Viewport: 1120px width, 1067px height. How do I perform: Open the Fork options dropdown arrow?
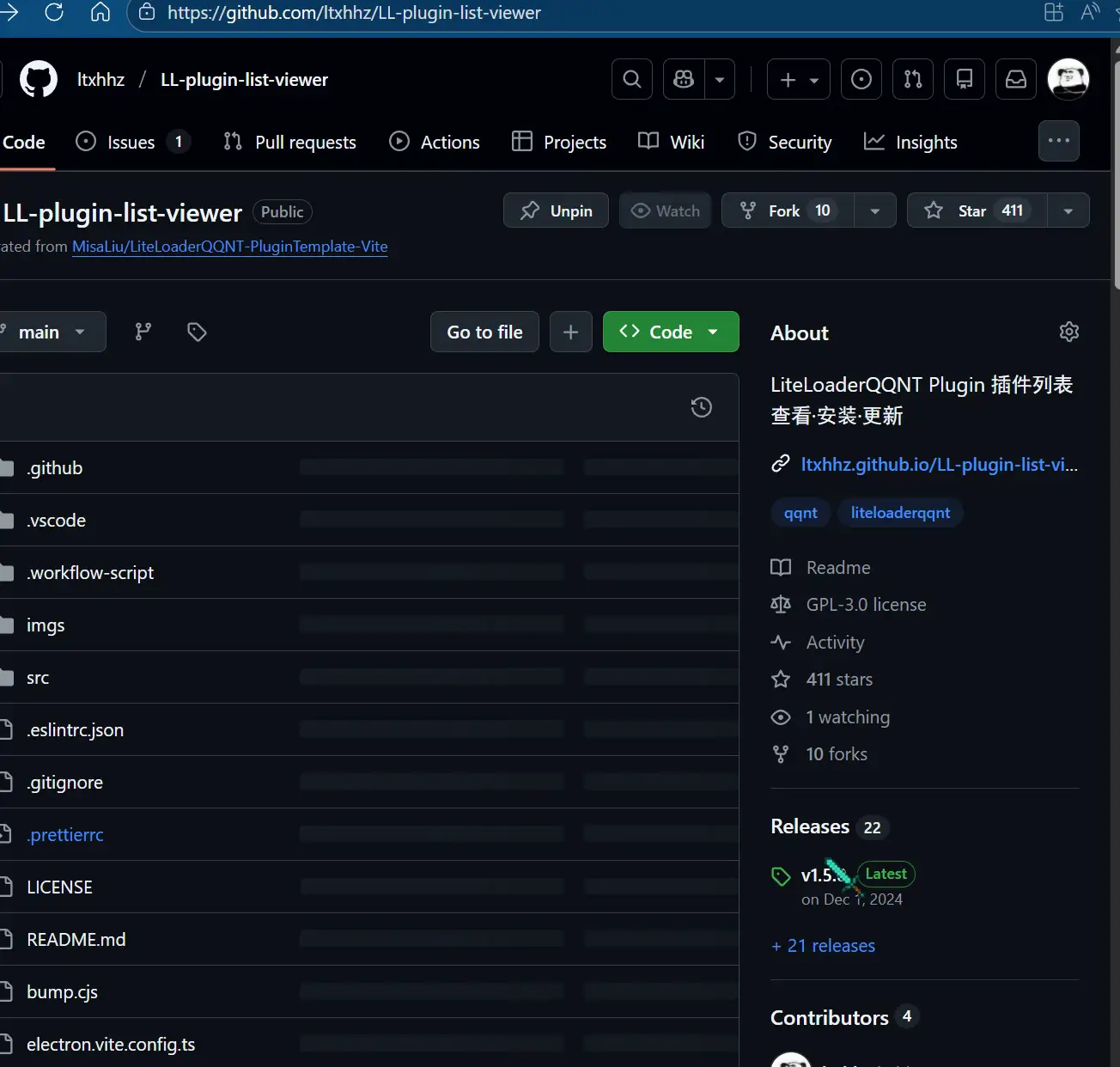click(875, 210)
